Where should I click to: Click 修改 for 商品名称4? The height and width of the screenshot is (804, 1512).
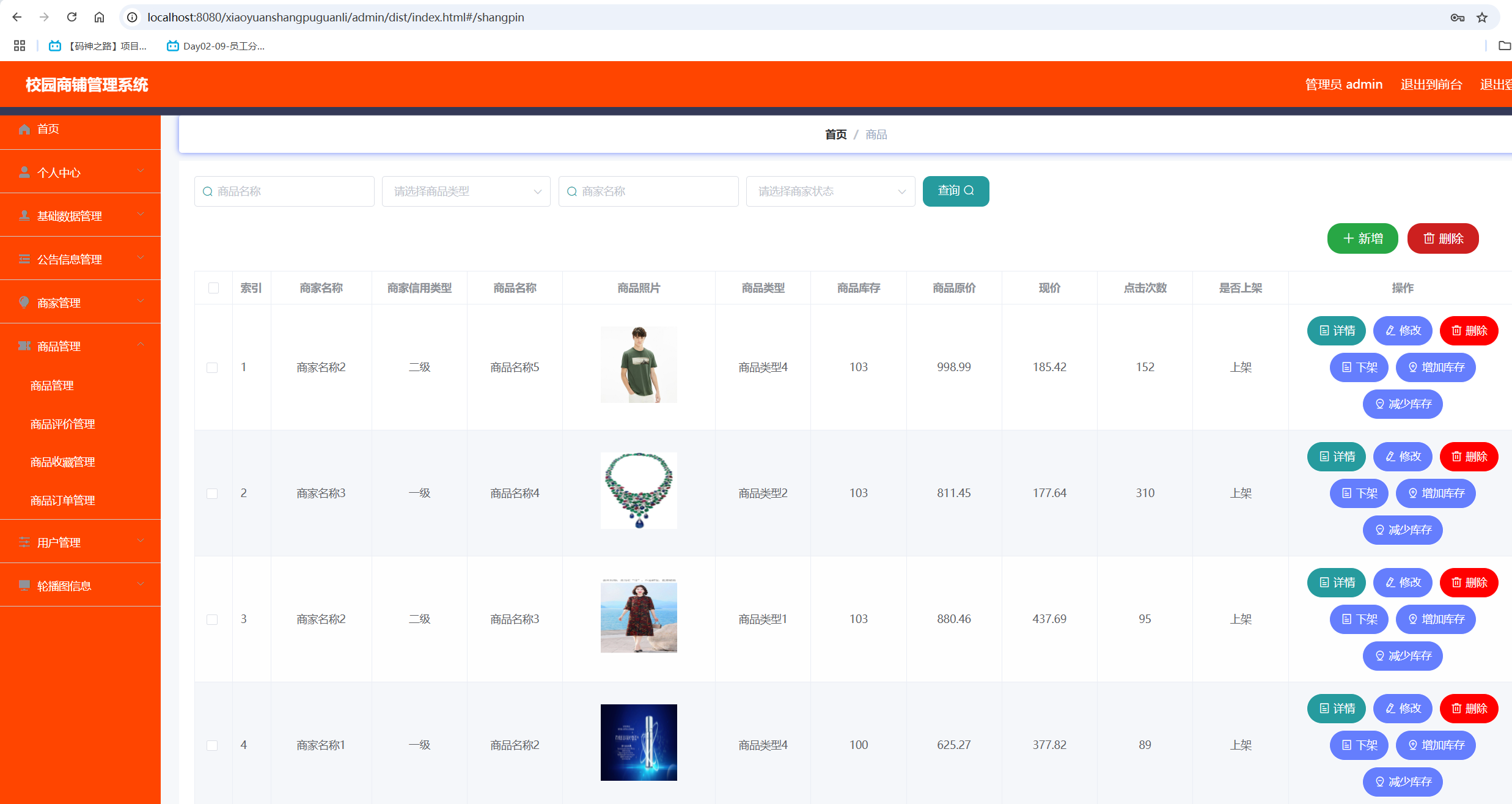point(1403,457)
